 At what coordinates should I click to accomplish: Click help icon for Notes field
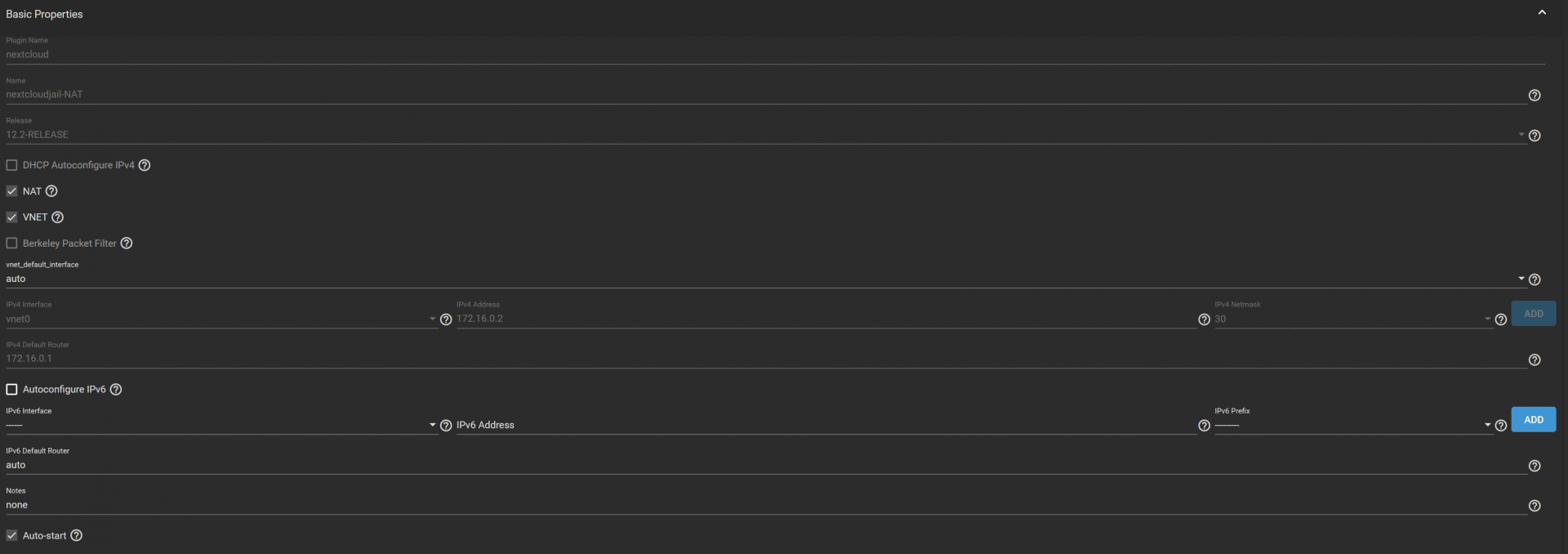click(x=1535, y=506)
